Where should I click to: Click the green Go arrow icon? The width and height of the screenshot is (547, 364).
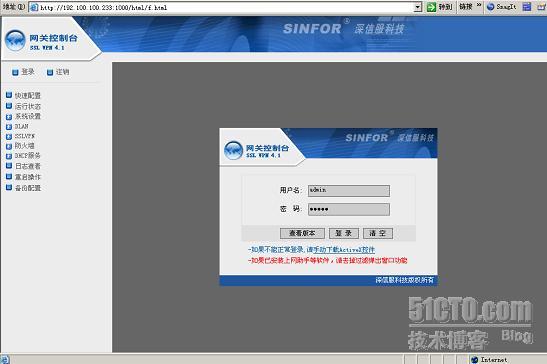pos(432,7)
